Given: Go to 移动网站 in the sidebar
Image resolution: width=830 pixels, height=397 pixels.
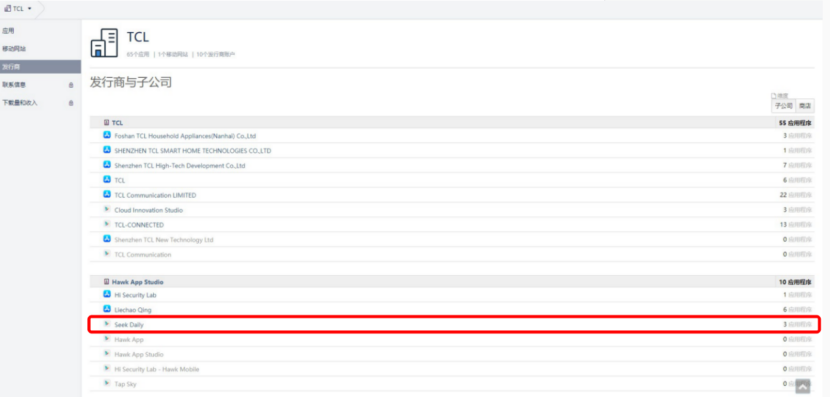Looking at the screenshot, I should tap(14, 49).
